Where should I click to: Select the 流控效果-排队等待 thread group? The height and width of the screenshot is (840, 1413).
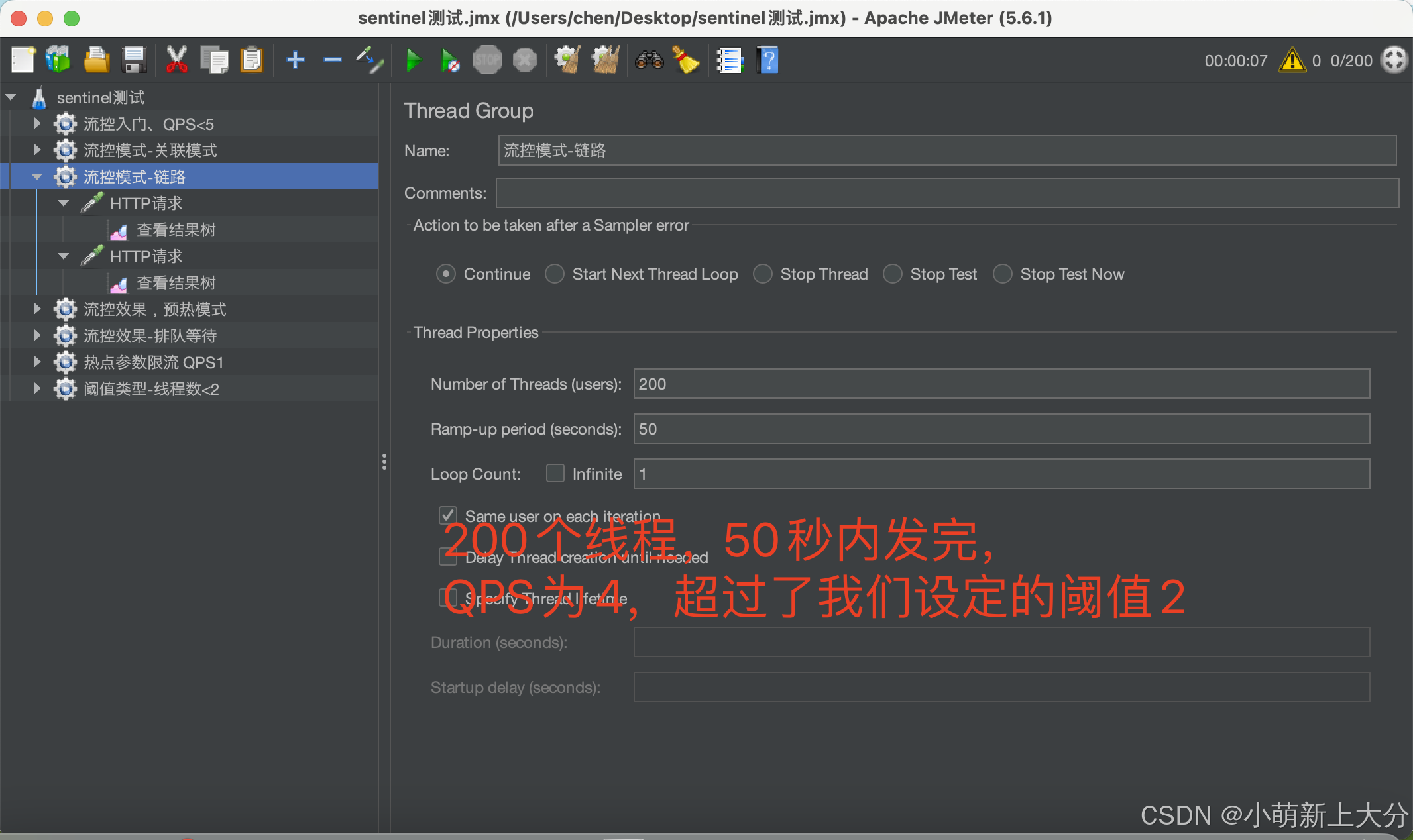click(x=150, y=336)
